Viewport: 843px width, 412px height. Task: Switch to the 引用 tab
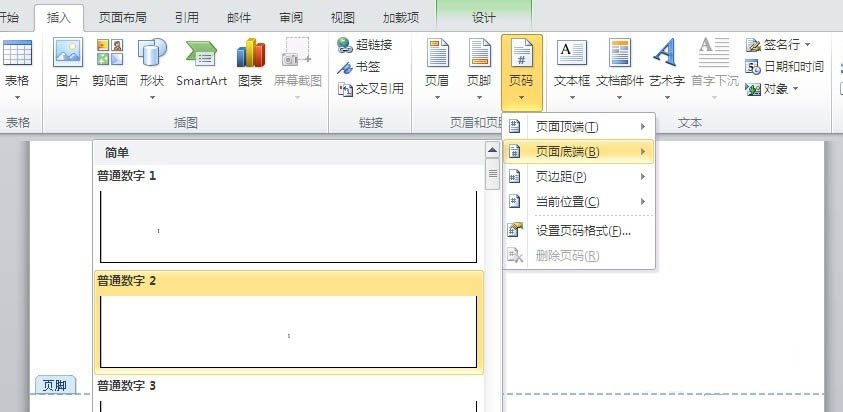click(x=187, y=18)
